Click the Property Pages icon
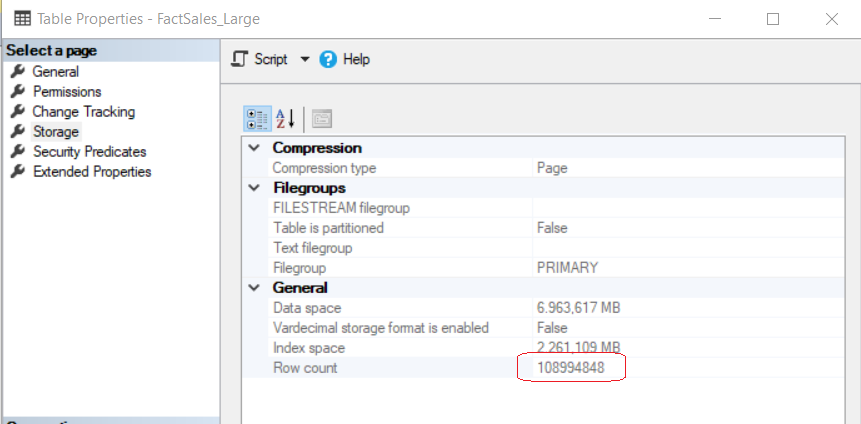 [321, 119]
